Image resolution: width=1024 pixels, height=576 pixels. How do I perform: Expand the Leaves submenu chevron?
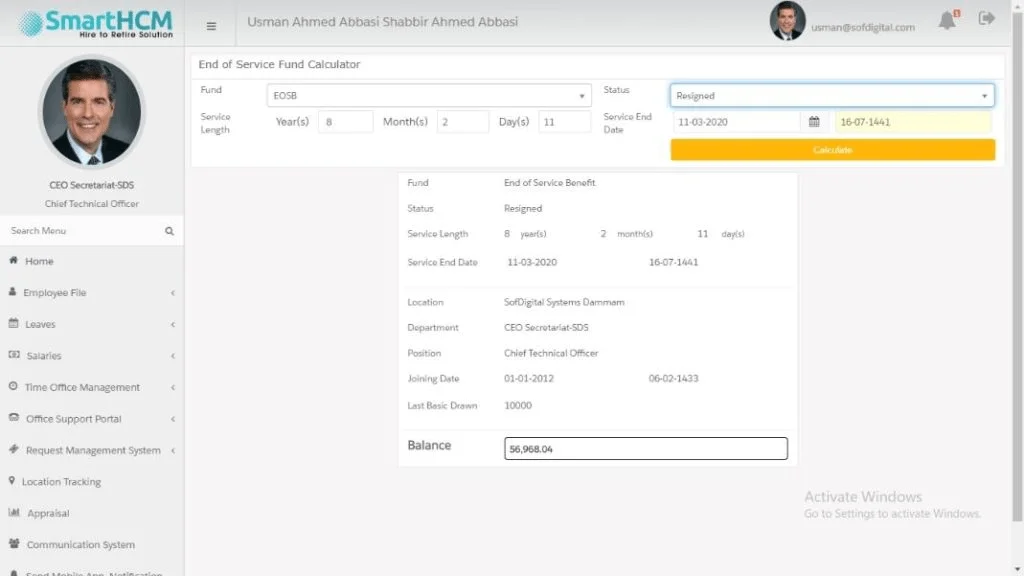point(173,325)
